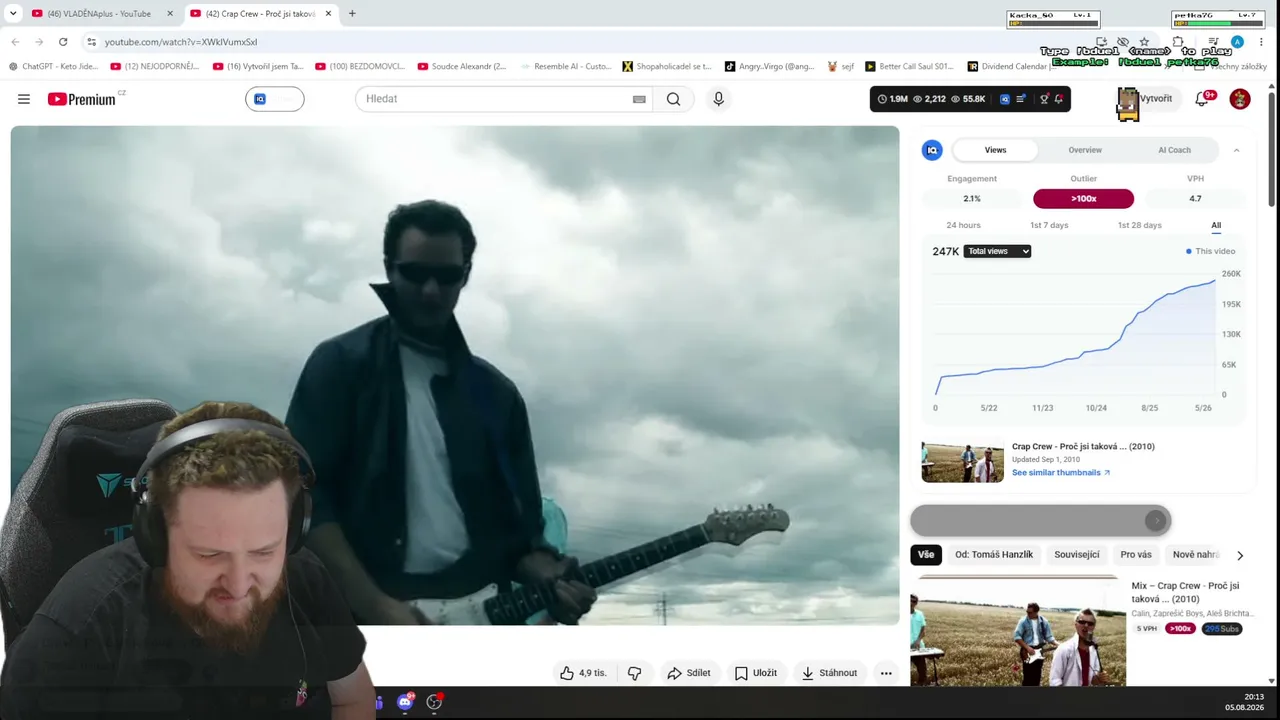Bookmark this page with the star icon
This screenshot has width=1280, height=720.
point(1144,42)
